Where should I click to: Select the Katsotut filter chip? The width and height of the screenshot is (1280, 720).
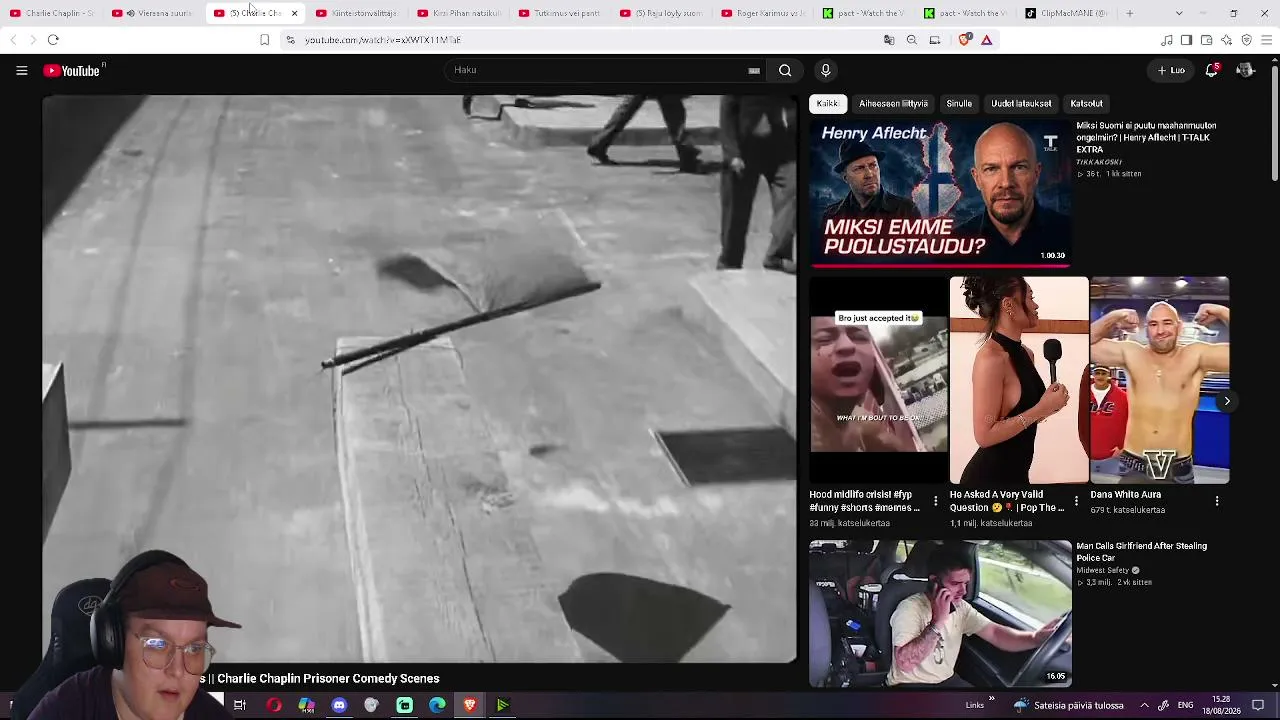[x=1086, y=104]
